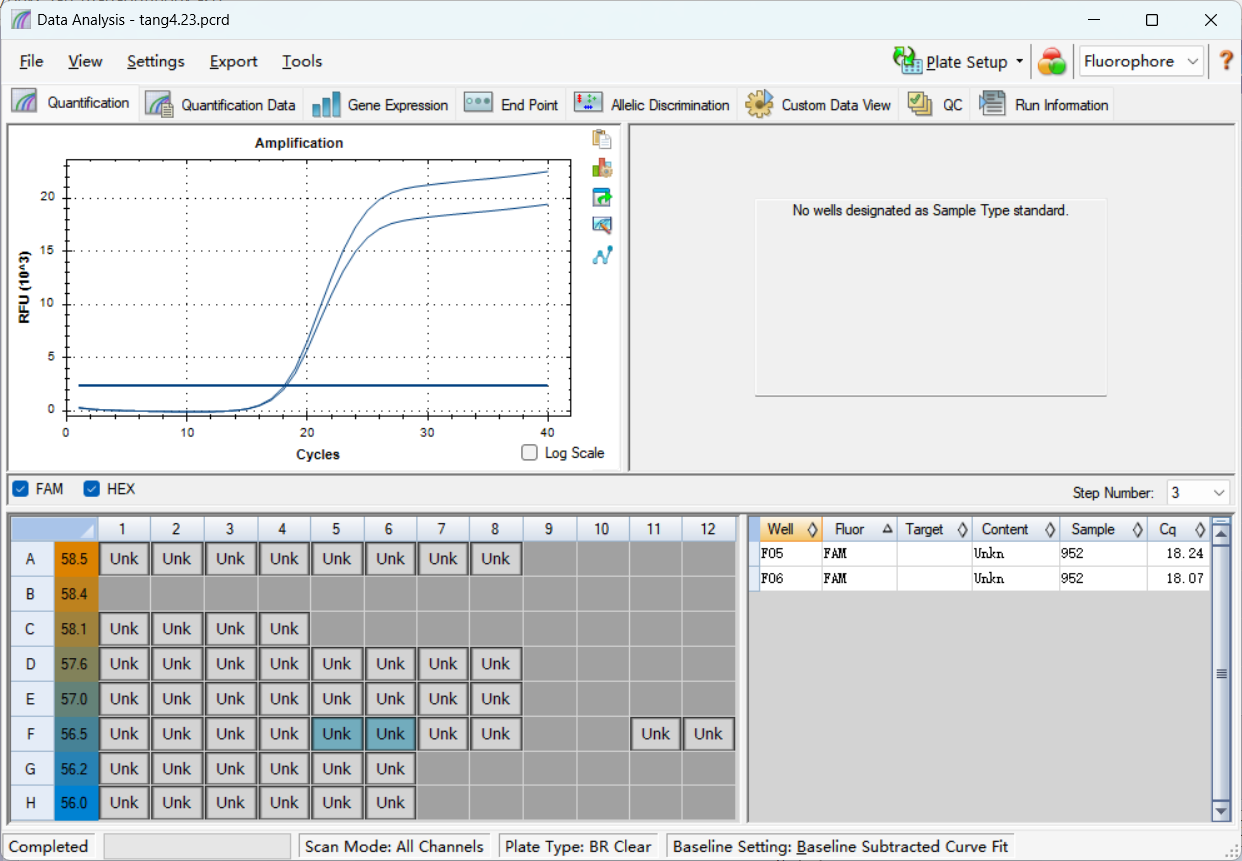Image resolution: width=1242 pixels, height=861 pixels.
Task: Select plate column 12 header
Action: point(708,529)
